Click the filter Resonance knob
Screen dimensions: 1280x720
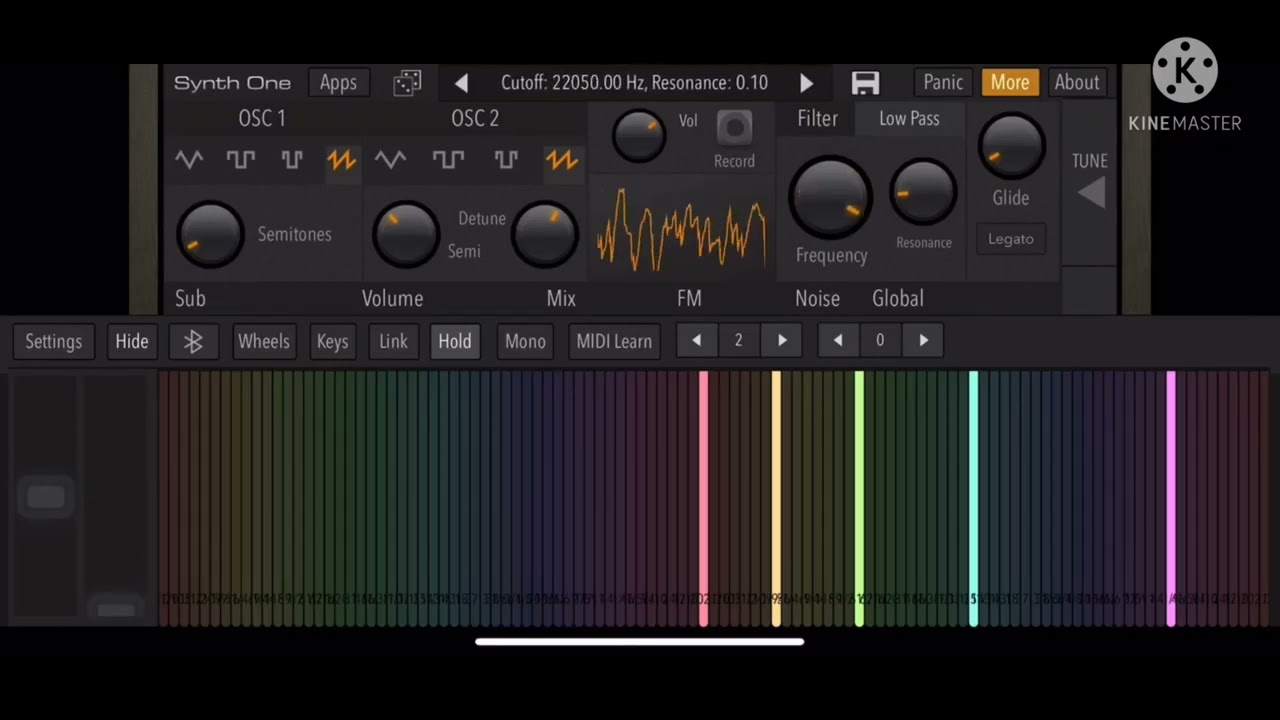click(923, 192)
